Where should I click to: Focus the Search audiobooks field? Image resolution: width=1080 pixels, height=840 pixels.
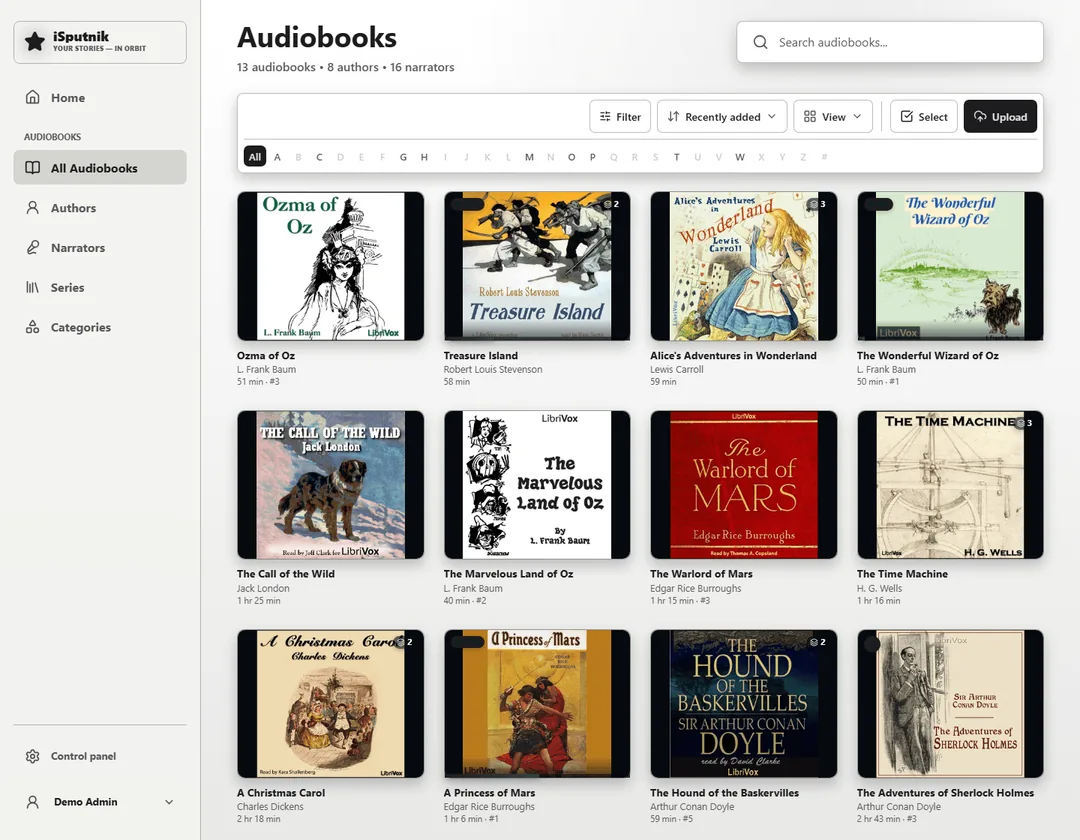pos(889,42)
